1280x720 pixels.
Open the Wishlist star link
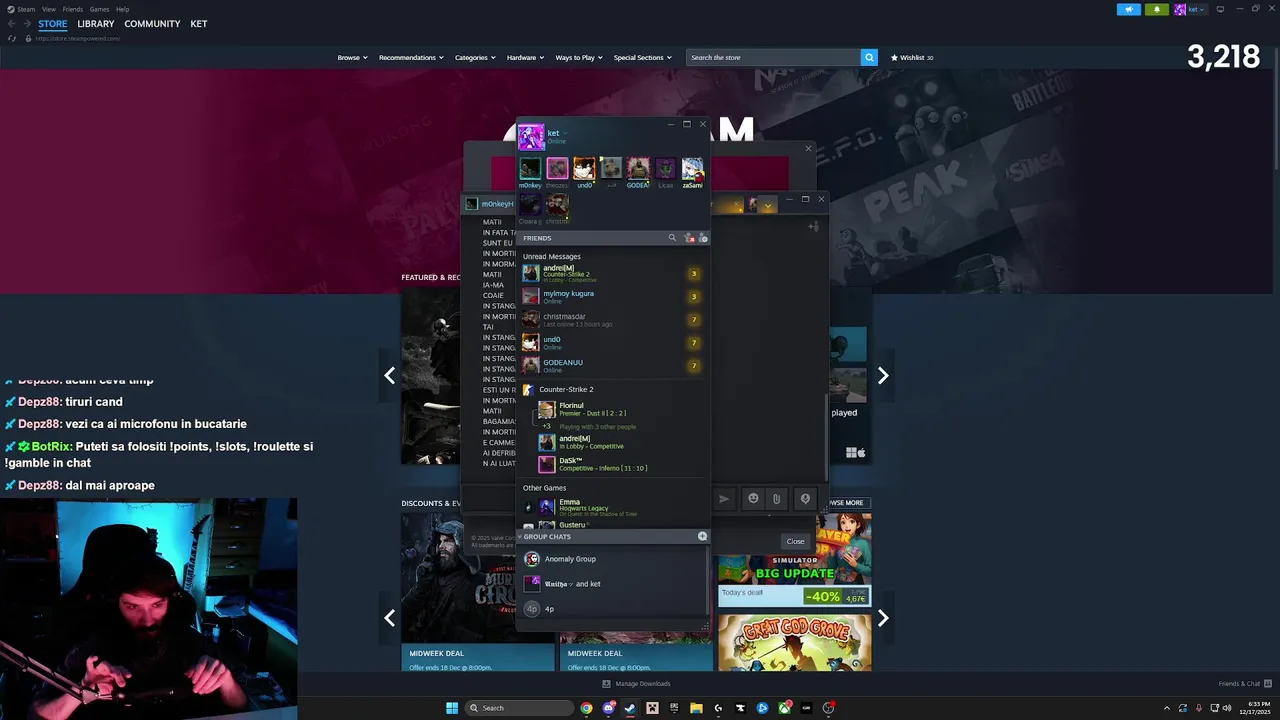[912, 57]
